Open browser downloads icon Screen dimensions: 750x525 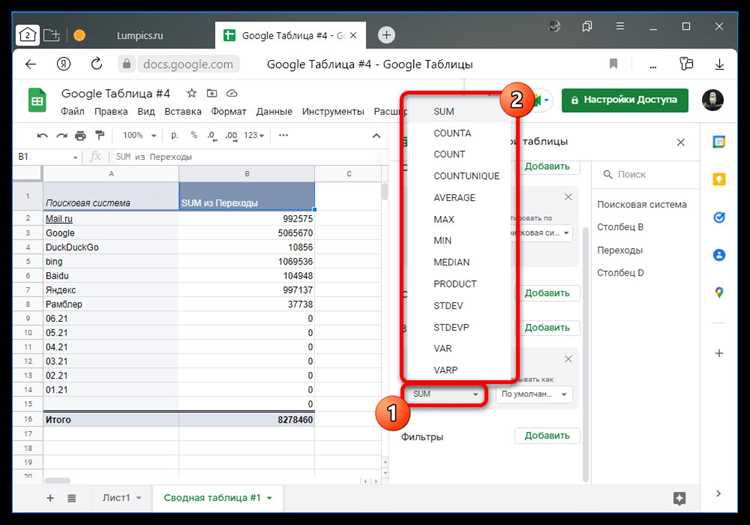coord(719,64)
